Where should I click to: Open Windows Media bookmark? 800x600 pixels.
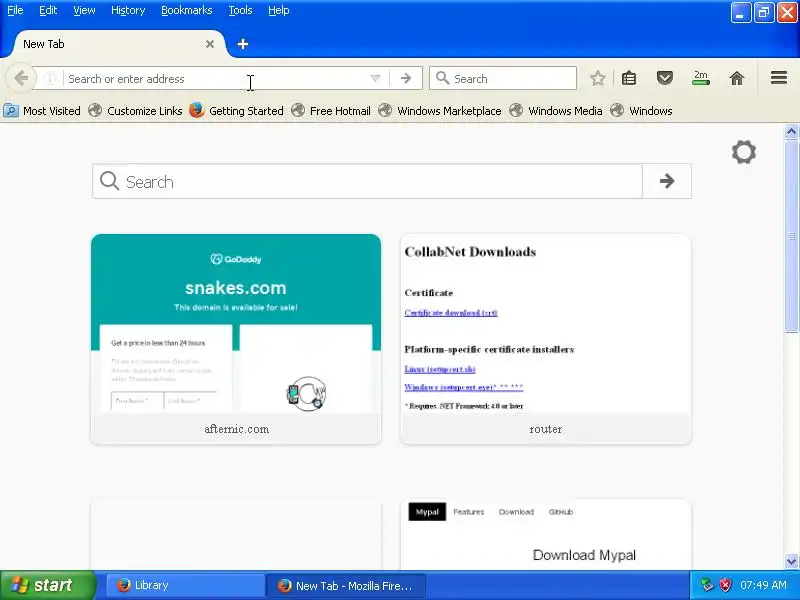556,111
